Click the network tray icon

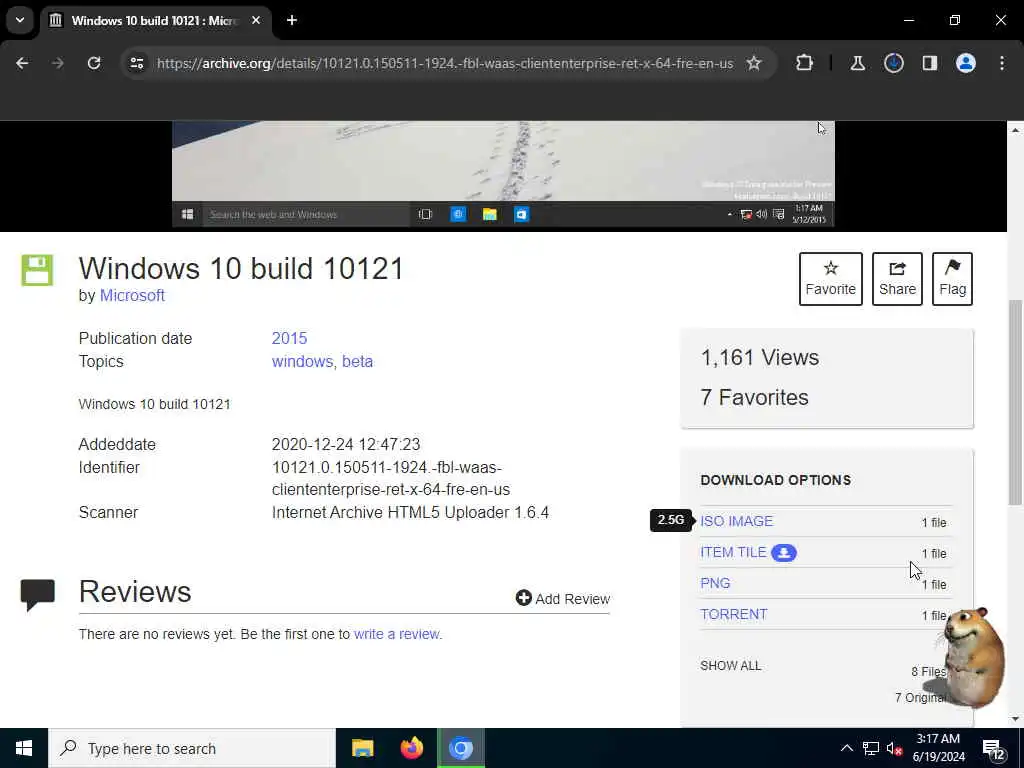pyautogui.click(x=871, y=748)
